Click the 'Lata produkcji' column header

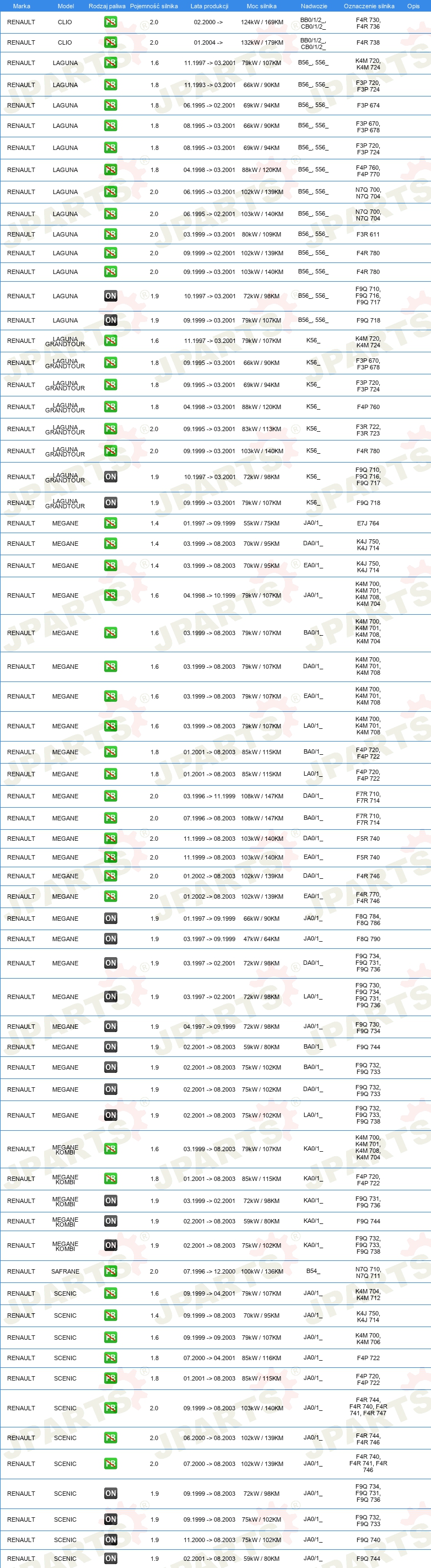pos(209,6)
